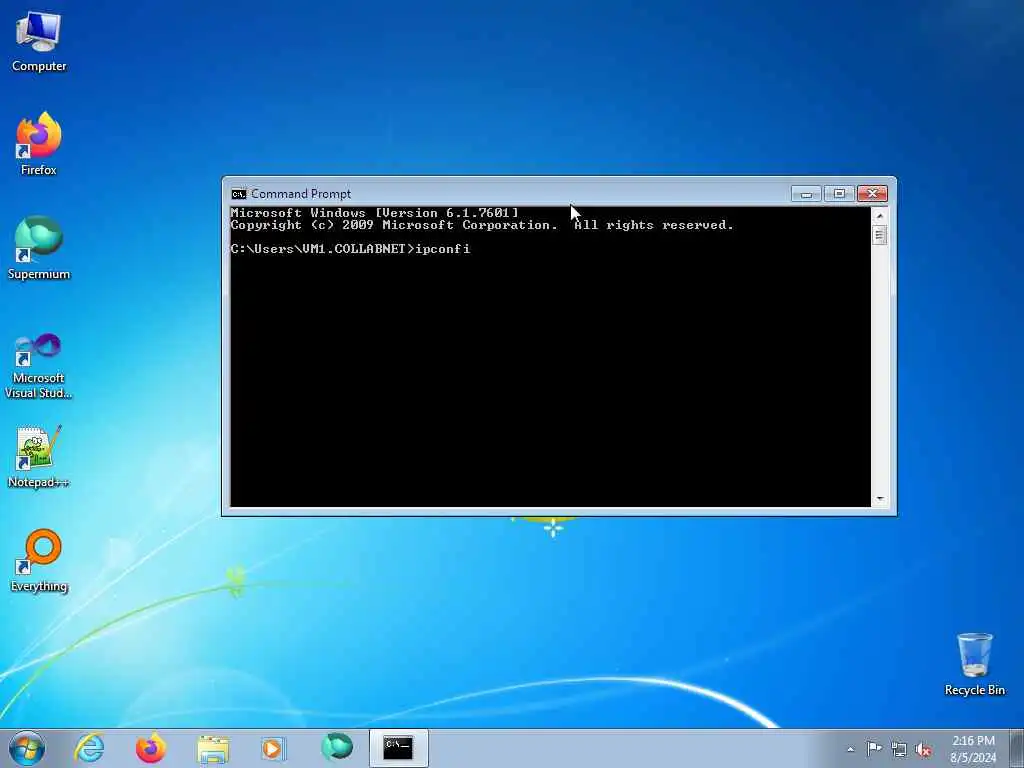This screenshot has height=768, width=1024.
Task: Open the Computer desktop icon
Action: (39, 42)
